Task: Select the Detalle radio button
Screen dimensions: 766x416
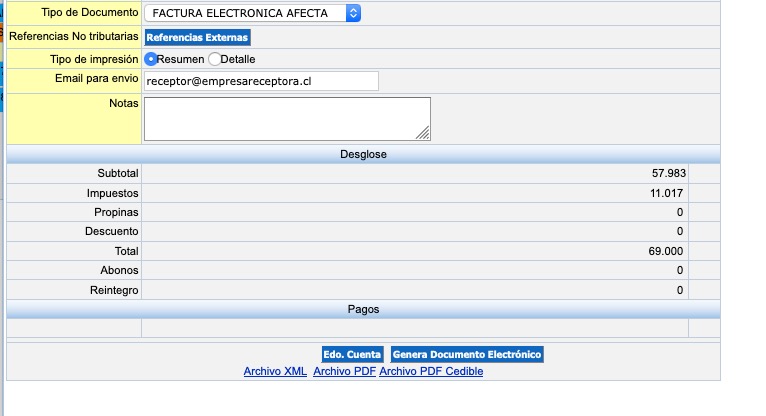Action: click(x=214, y=59)
